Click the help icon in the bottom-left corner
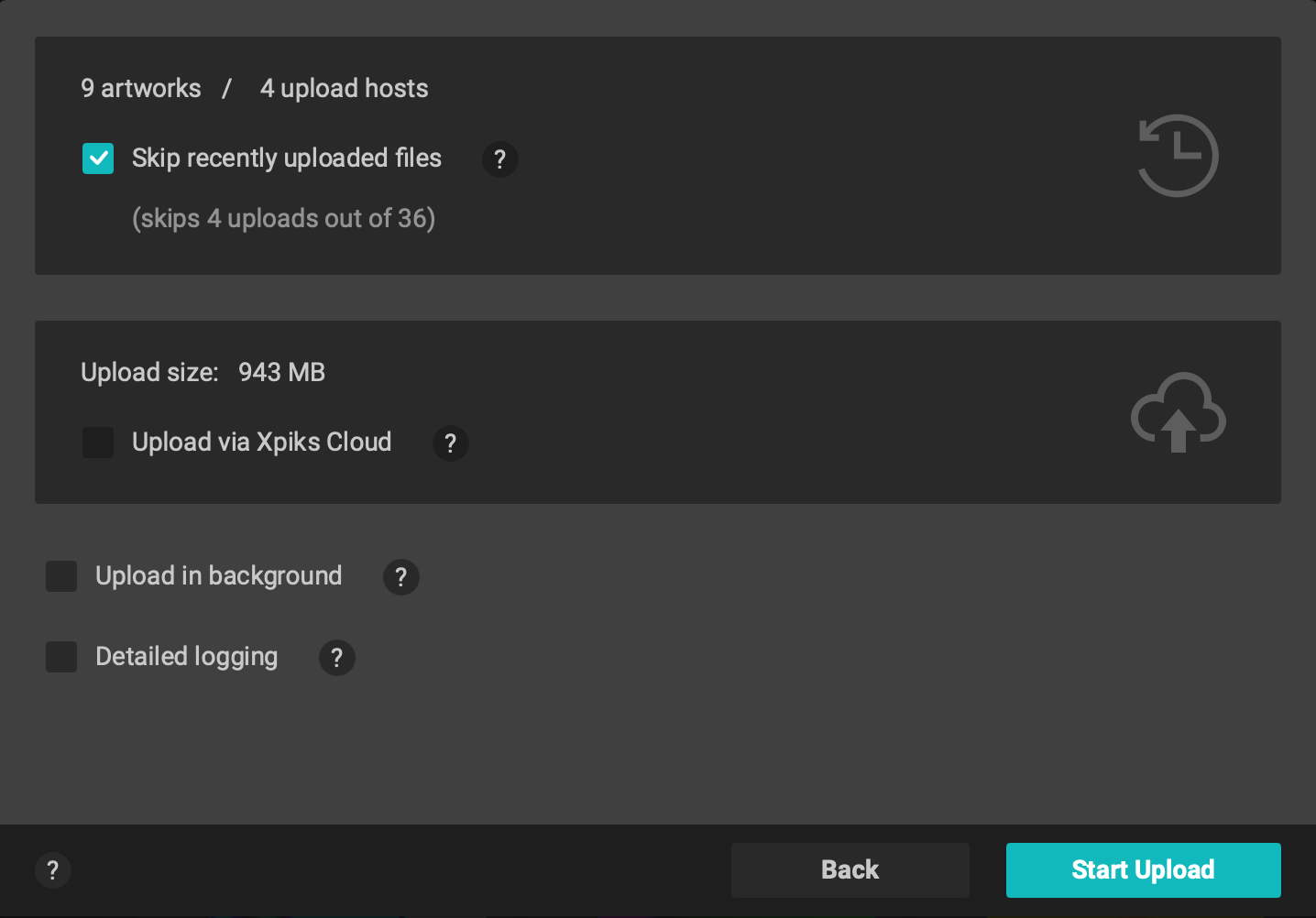The image size is (1316, 918). tap(53, 870)
